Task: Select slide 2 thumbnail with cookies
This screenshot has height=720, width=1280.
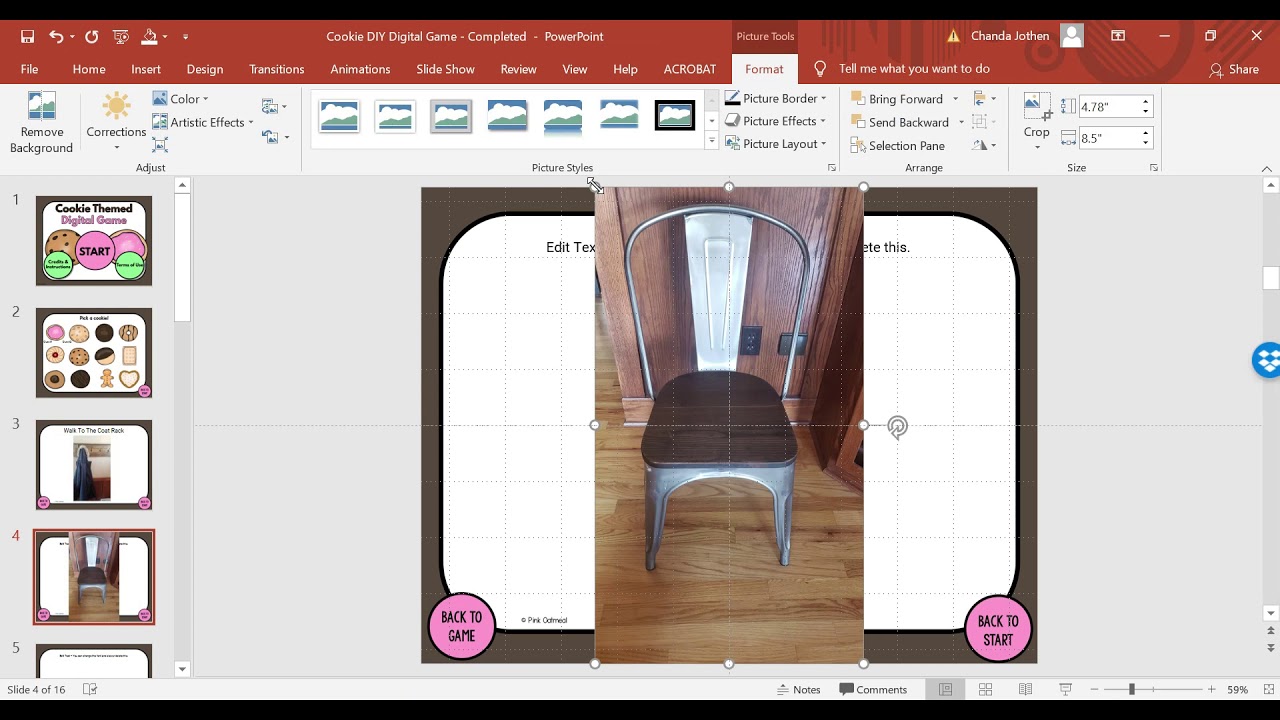Action: coord(94,353)
